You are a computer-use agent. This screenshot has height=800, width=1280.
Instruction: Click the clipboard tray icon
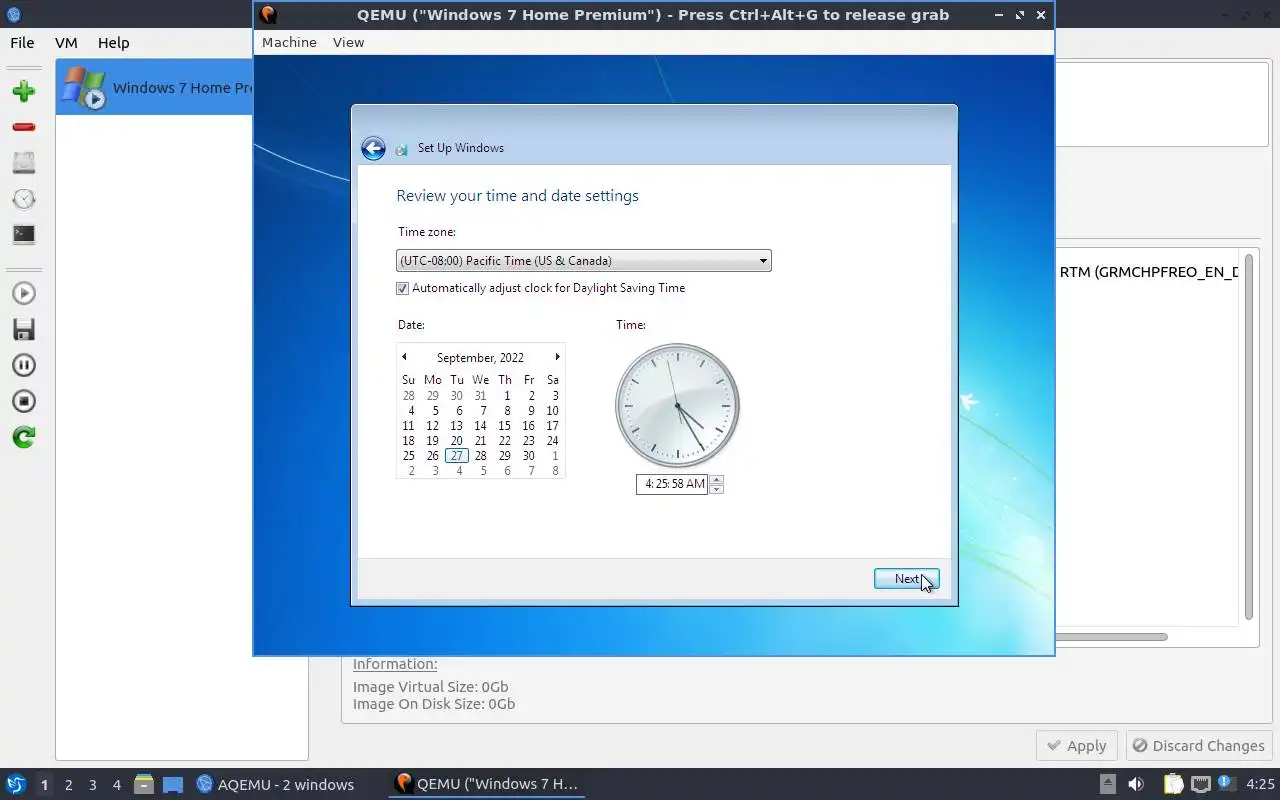point(1173,784)
